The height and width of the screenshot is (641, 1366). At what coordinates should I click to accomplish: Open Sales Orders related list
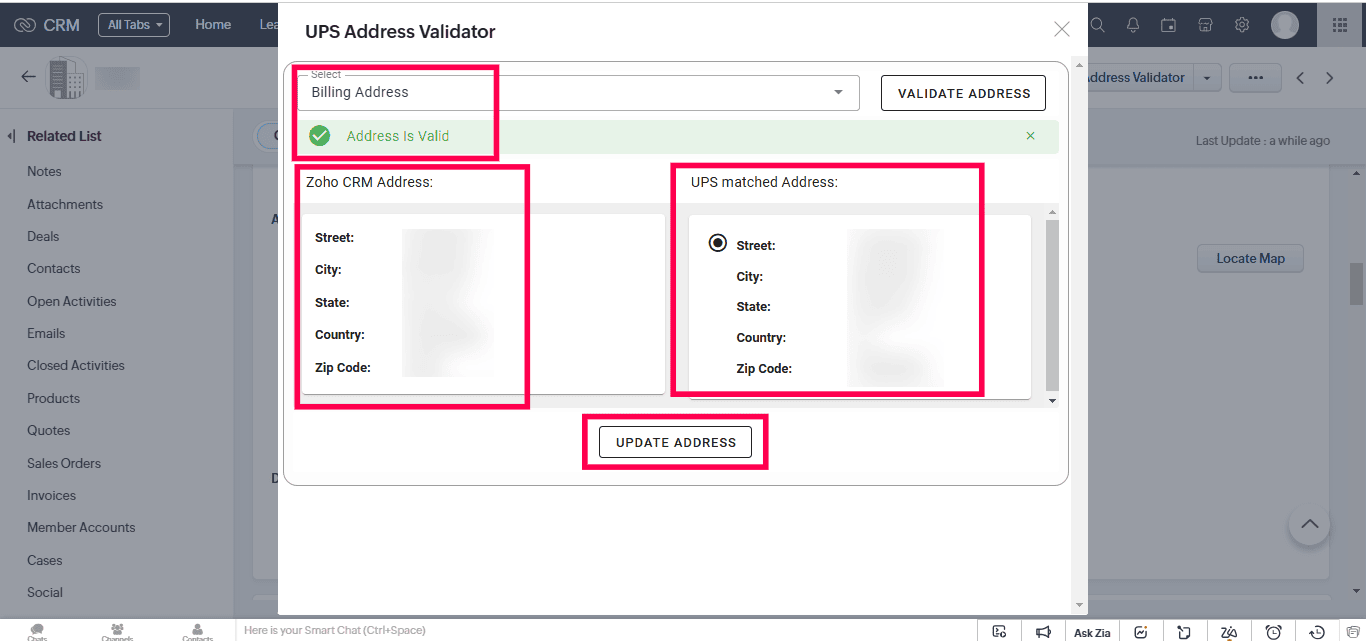click(64, 463)
